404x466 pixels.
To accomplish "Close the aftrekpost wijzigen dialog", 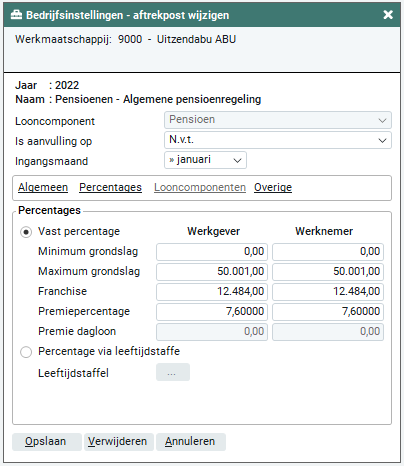I will [x=388, y=15].
